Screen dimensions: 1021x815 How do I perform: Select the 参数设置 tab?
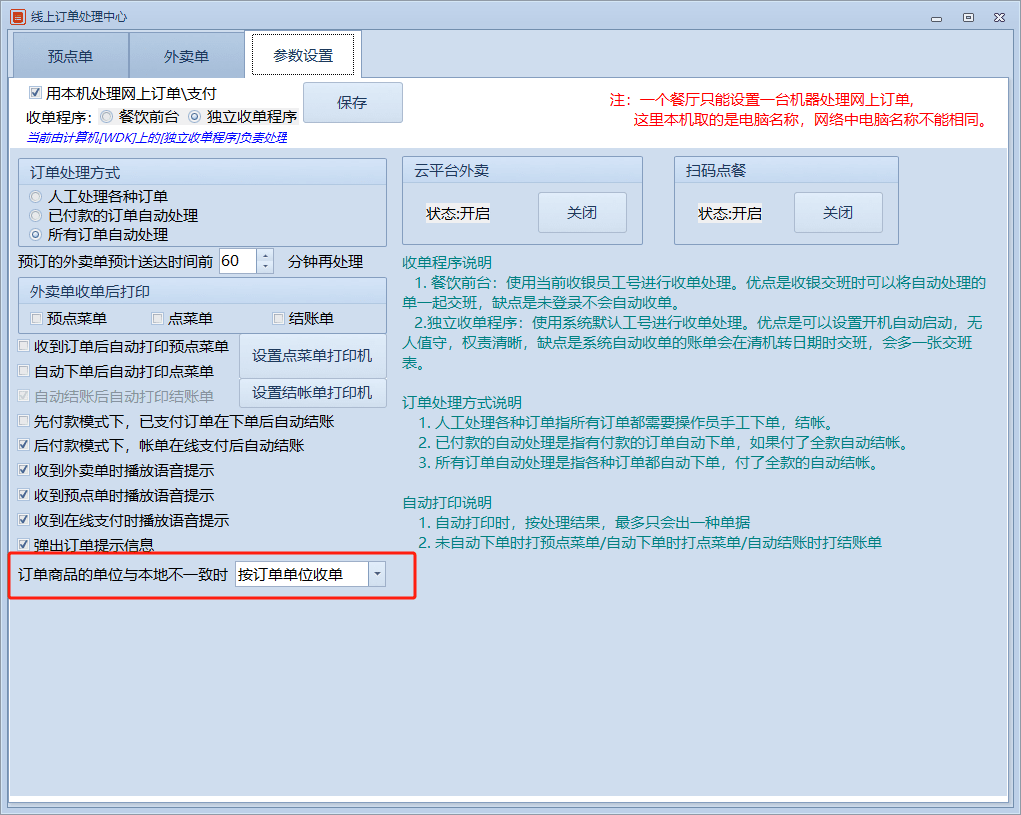303,55
